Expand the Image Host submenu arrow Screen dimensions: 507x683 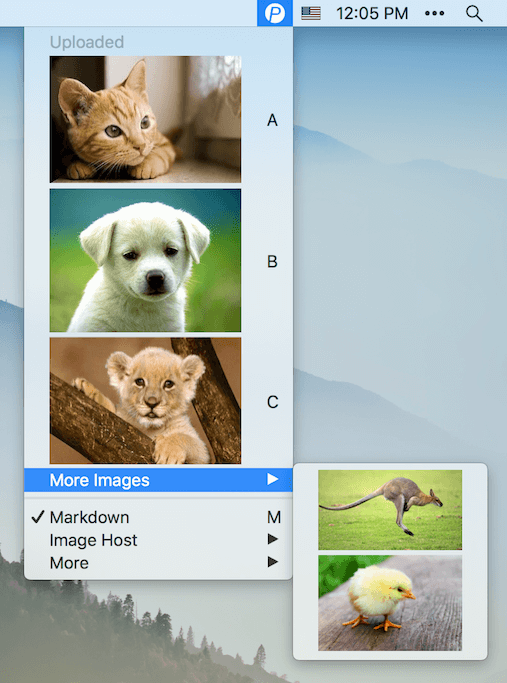pos(273,539)
